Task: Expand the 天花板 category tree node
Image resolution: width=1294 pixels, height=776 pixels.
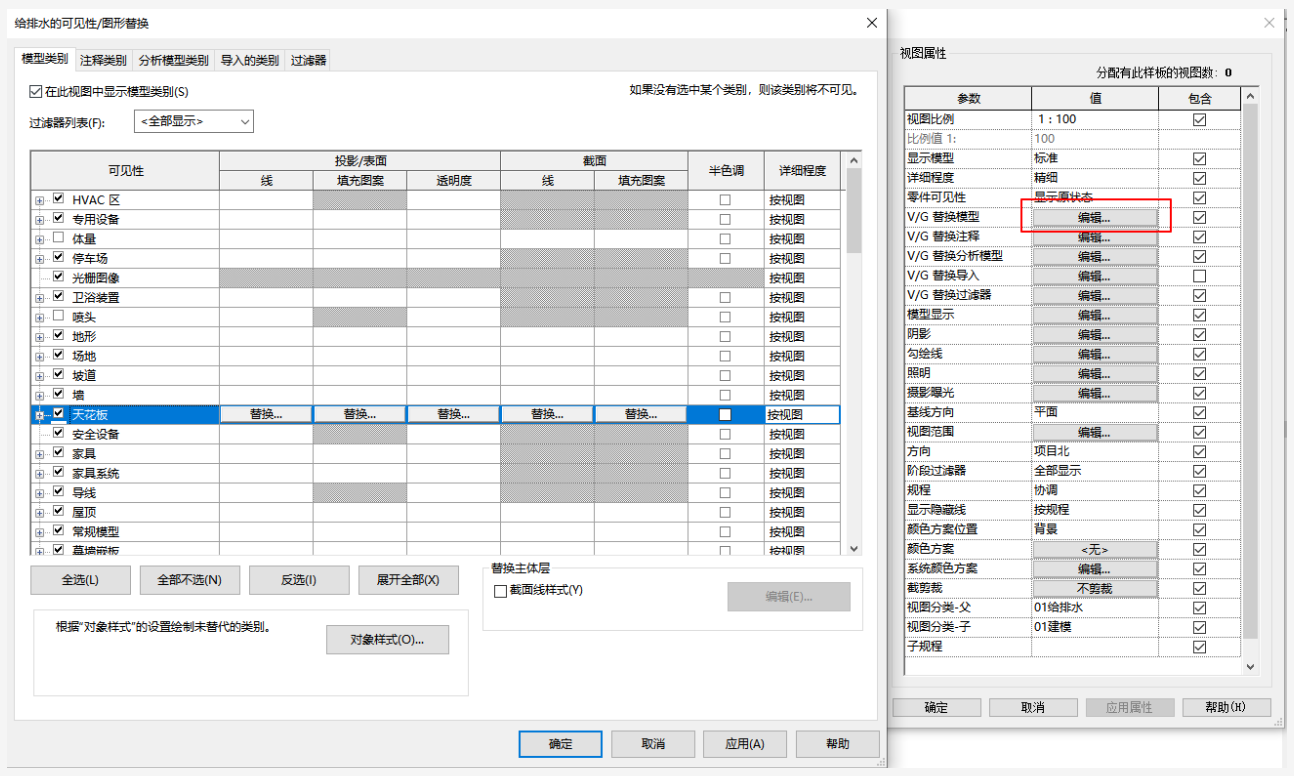Action: coord(40,414)
